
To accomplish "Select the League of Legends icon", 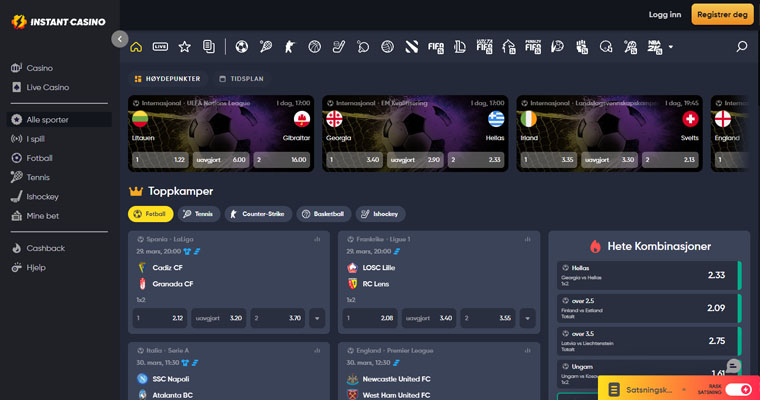I will coord(460,47).
